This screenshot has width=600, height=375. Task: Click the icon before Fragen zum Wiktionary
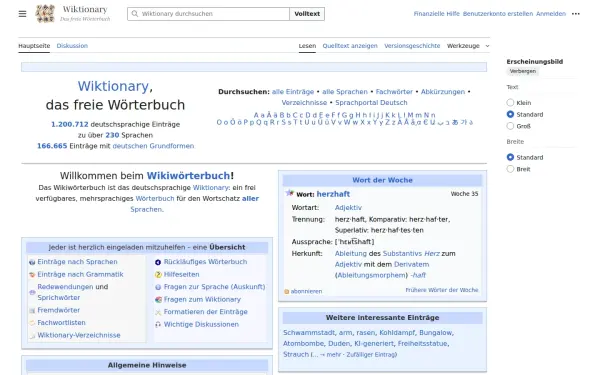[x=158, y=300]
